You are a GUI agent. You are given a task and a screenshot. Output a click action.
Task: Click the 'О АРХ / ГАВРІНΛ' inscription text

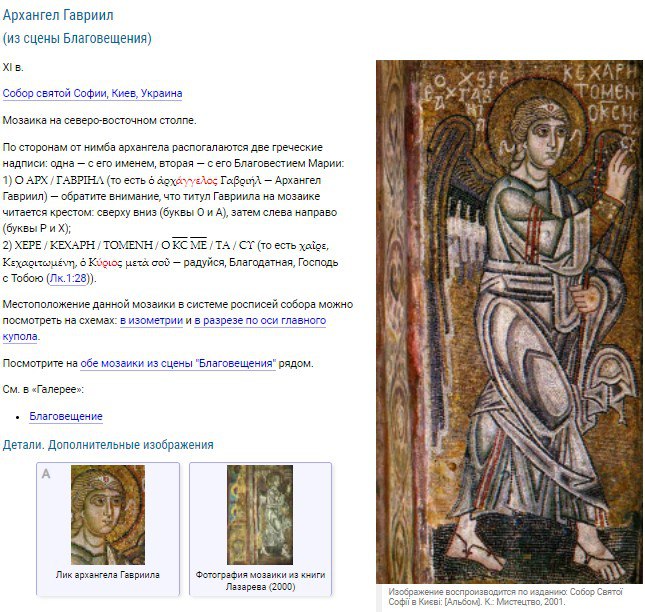(x=59, y=181)
